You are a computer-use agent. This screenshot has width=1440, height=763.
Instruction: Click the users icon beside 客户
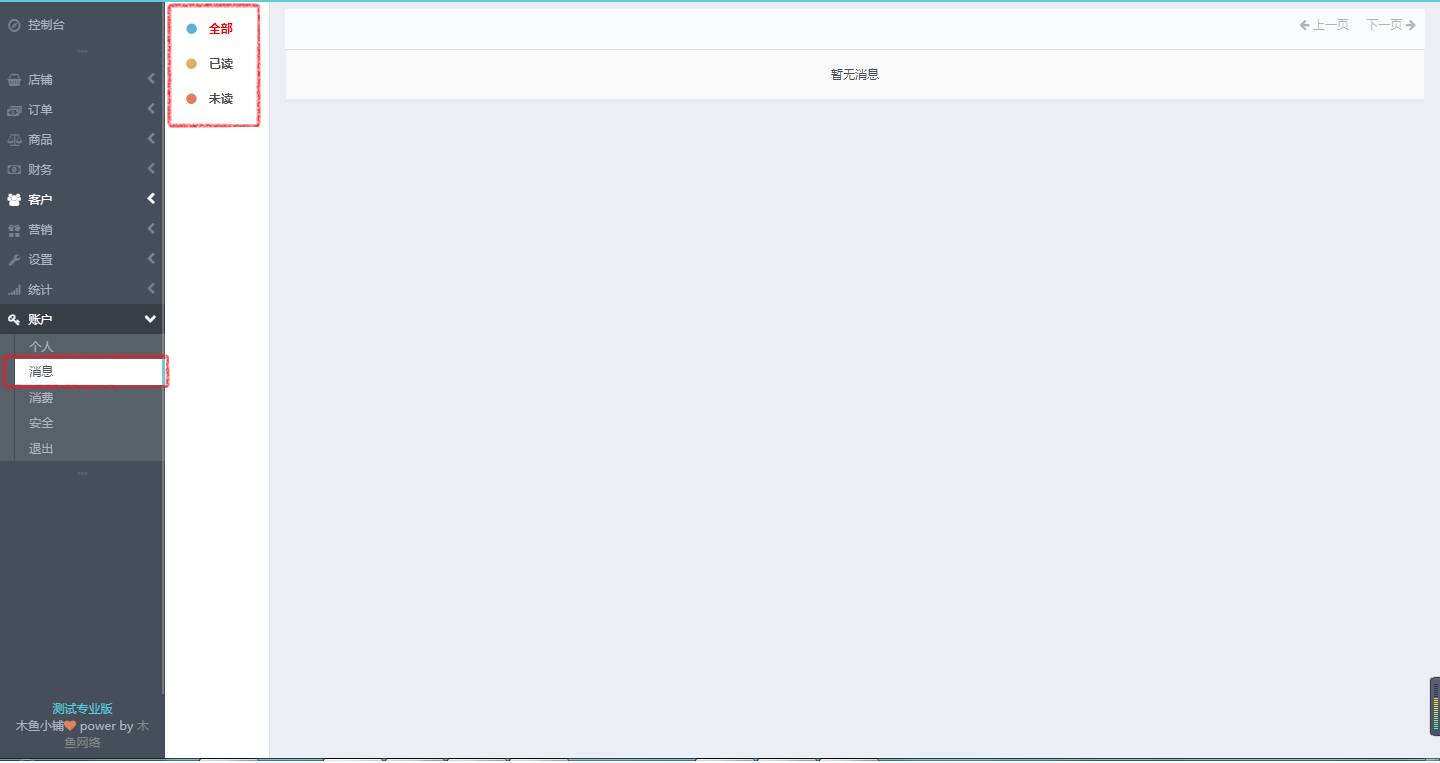click(x=14, y=200)
